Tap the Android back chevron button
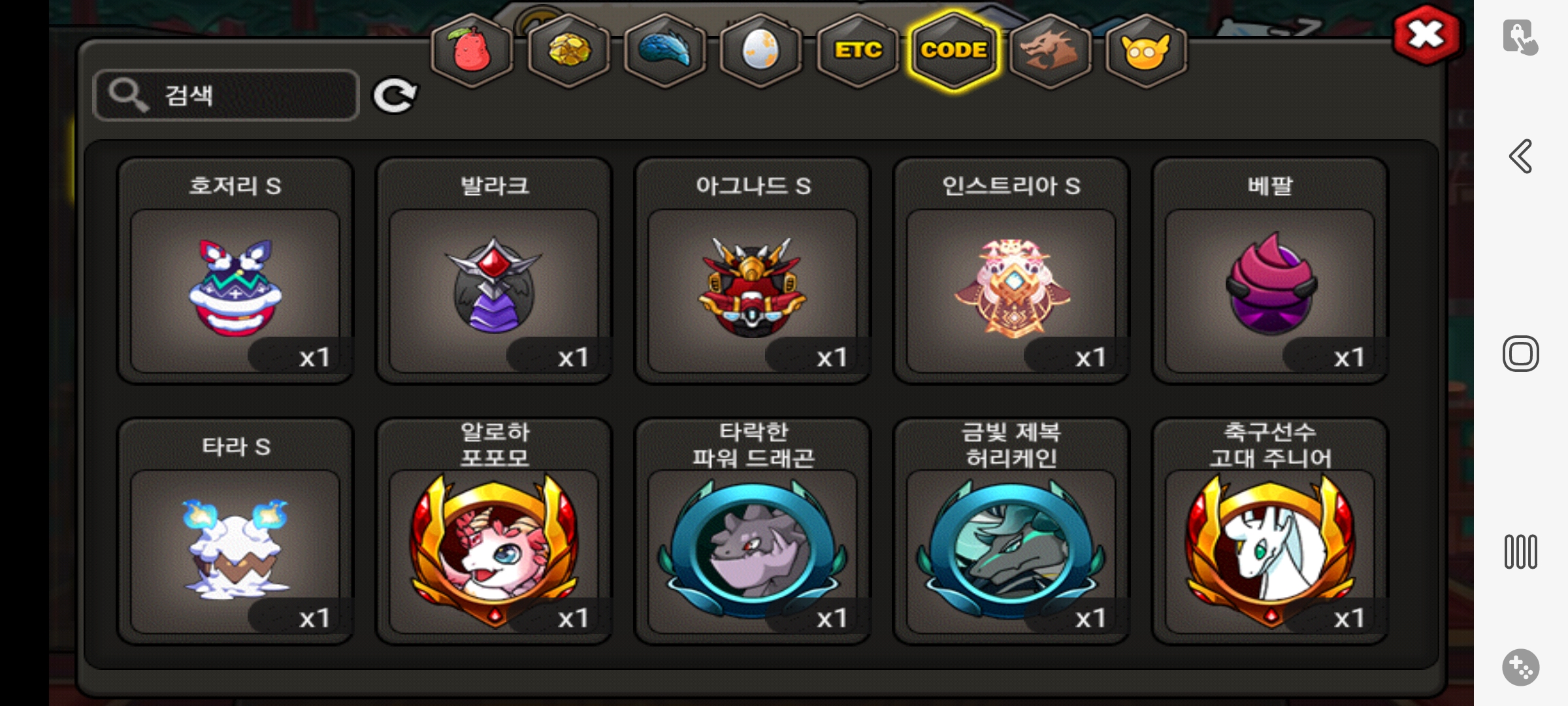This screenshot has width=1568, height=706. (x=1520, y=156)
